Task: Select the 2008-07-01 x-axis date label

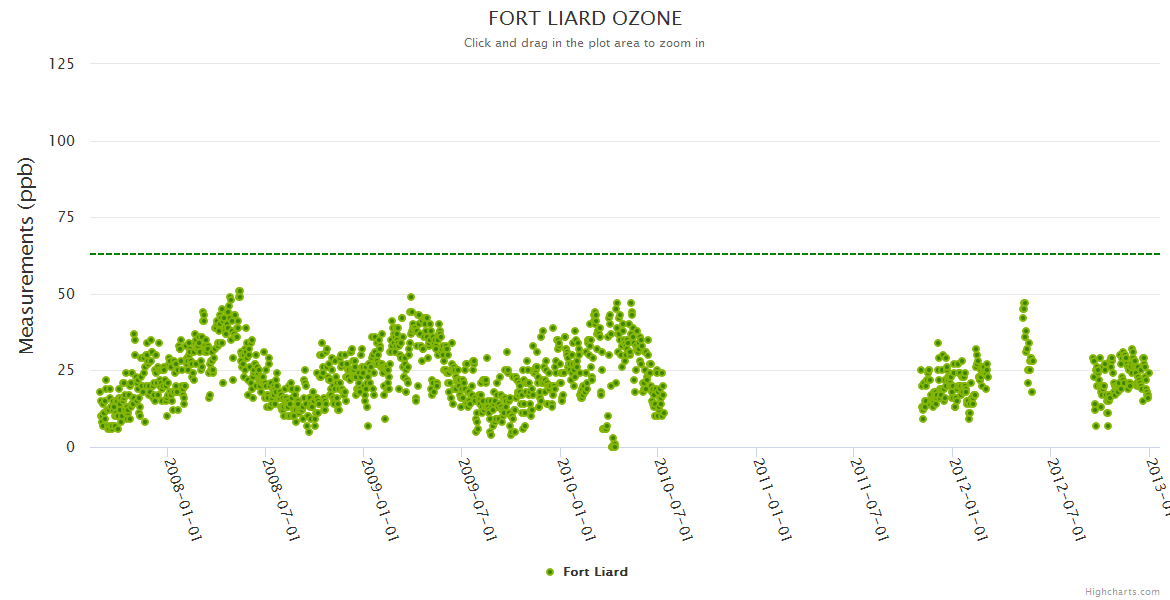Action: 281,499
